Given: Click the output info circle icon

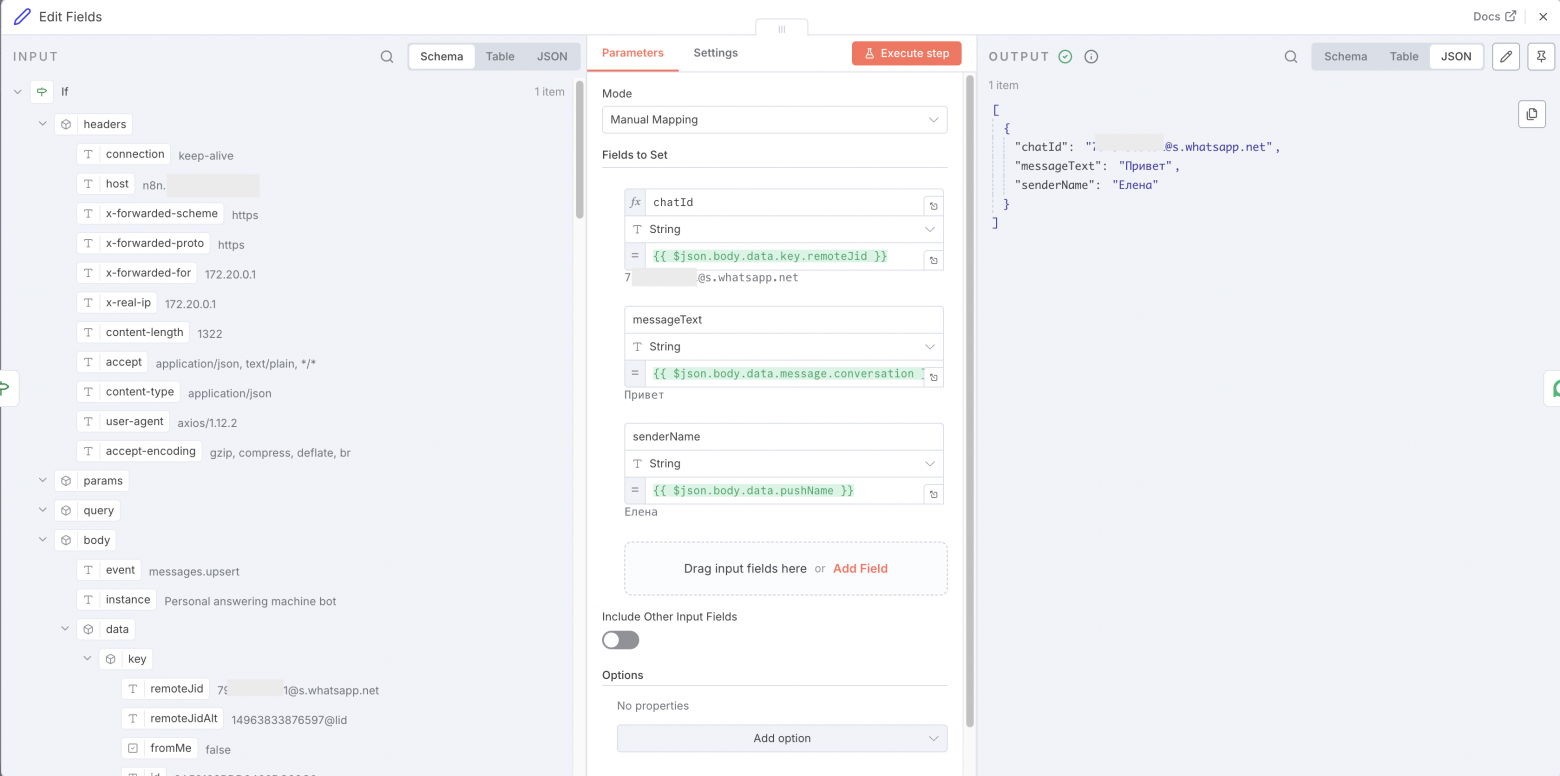Looking at the screenshot, I should point(1091,57).
